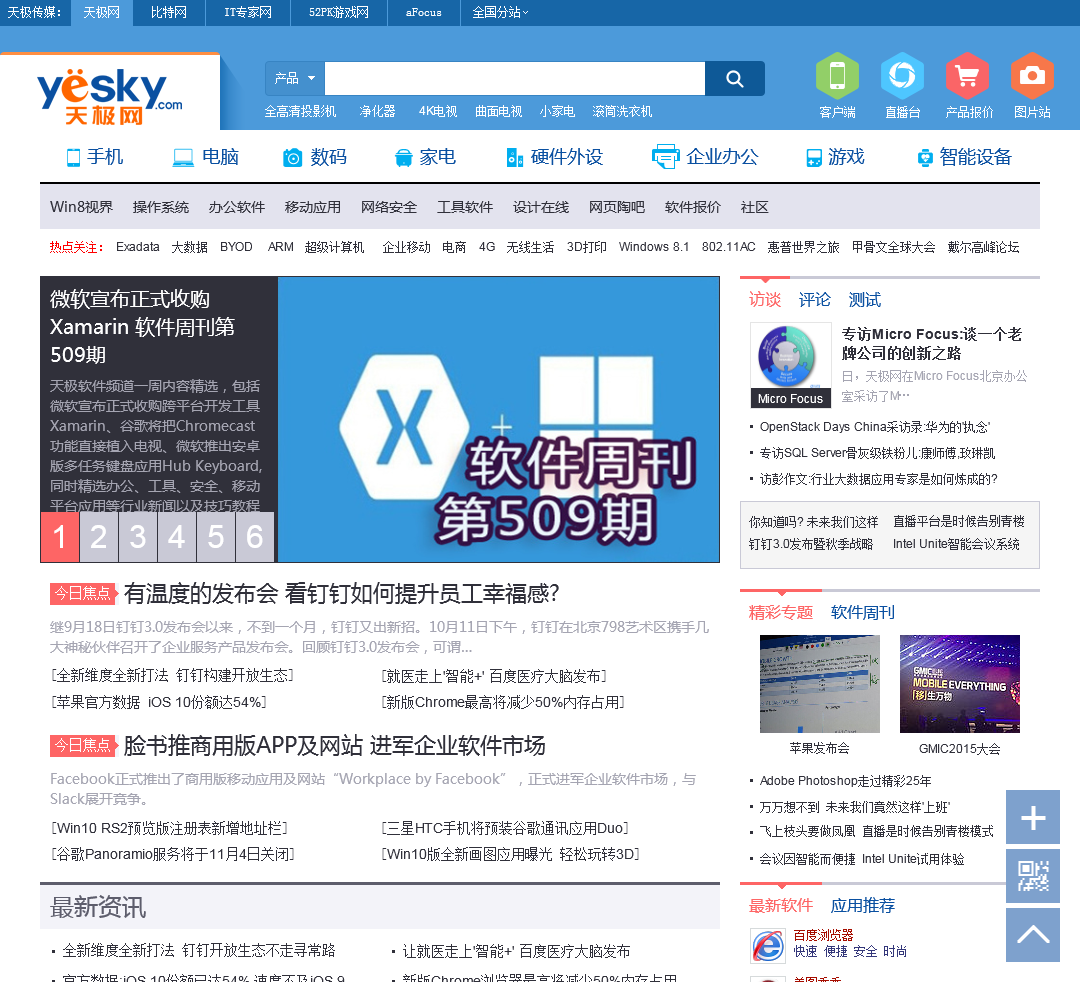
Task: Open headline 脸书推商用版APP及网站
Action: [x=334, y=746]
